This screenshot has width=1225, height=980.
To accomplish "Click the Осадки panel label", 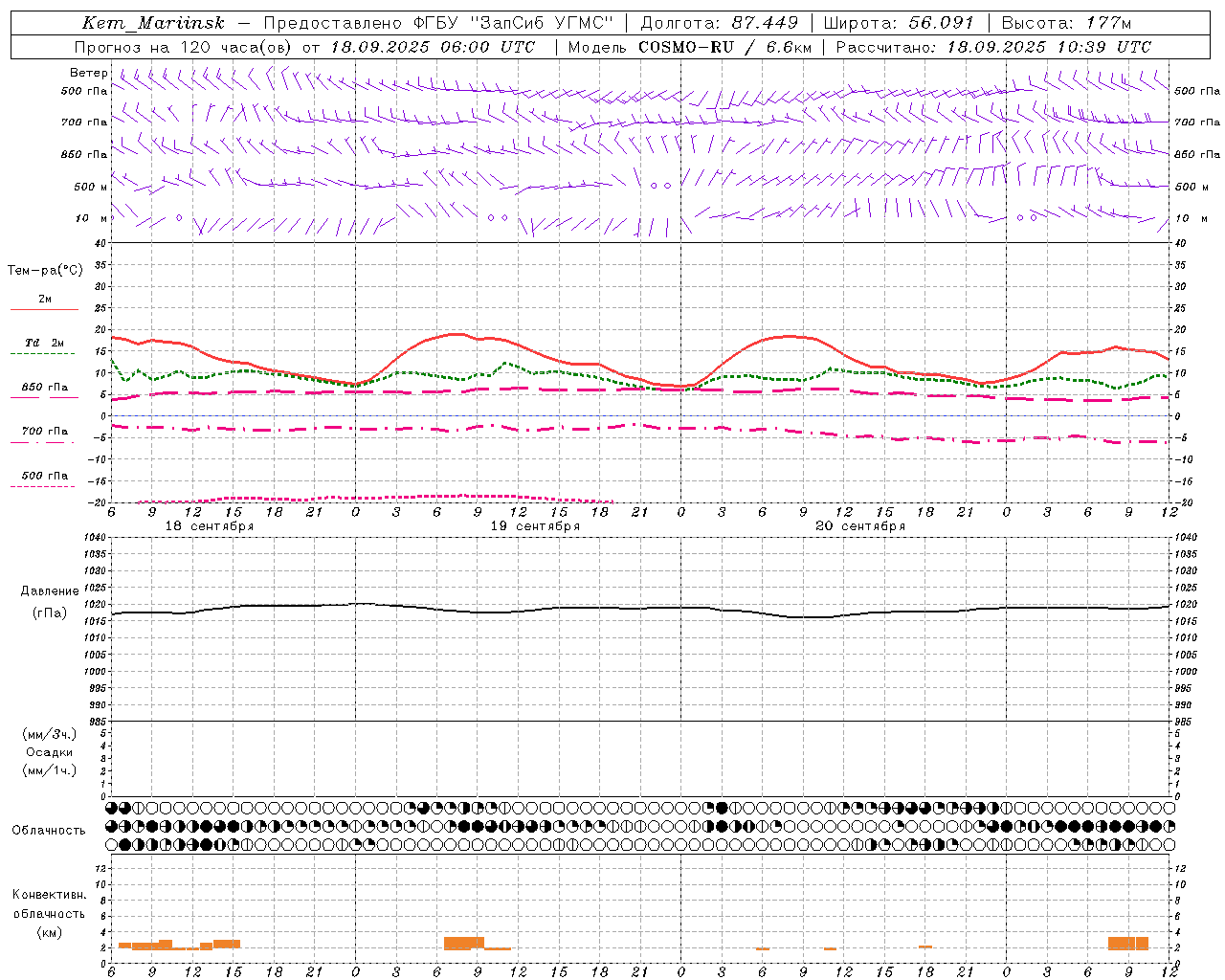I will pyautogui.click(x=50, y=752).
